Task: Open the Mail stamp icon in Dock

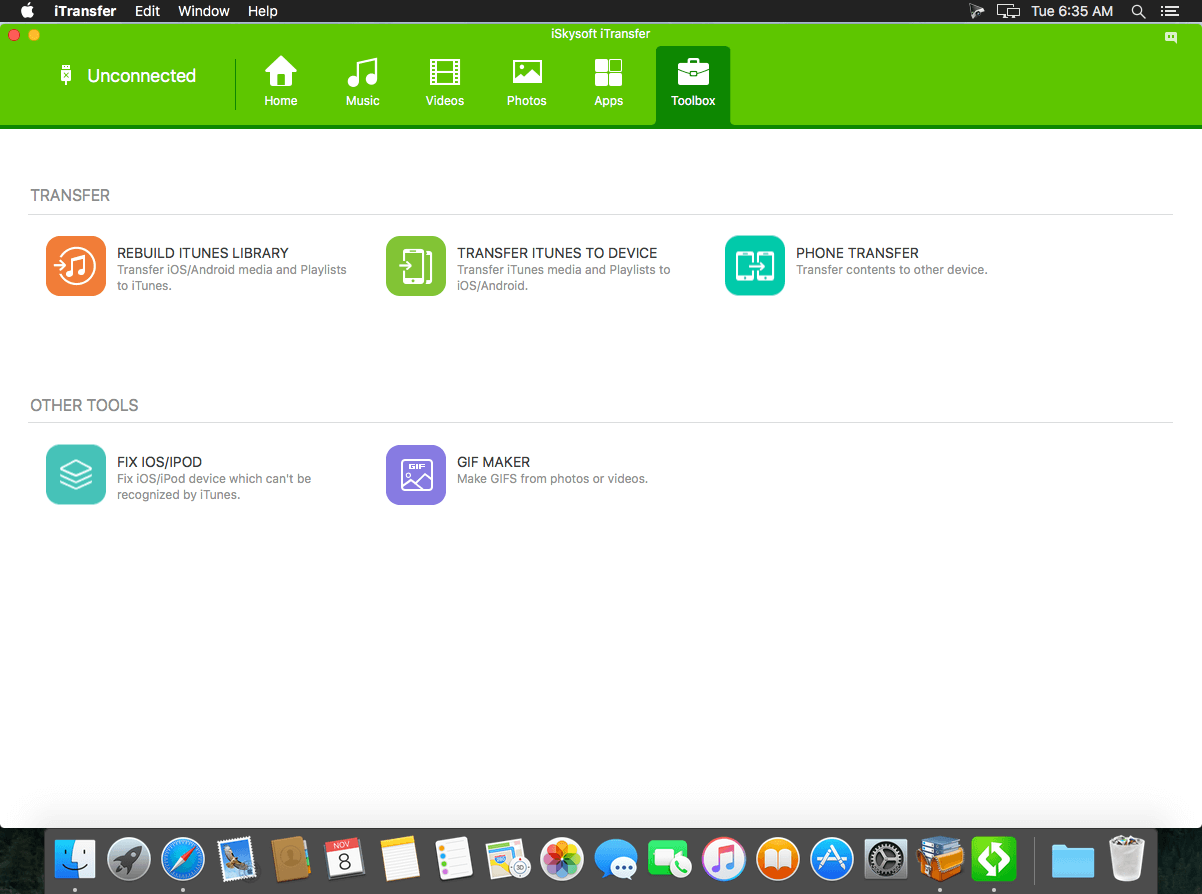Action: coord(237,859)
